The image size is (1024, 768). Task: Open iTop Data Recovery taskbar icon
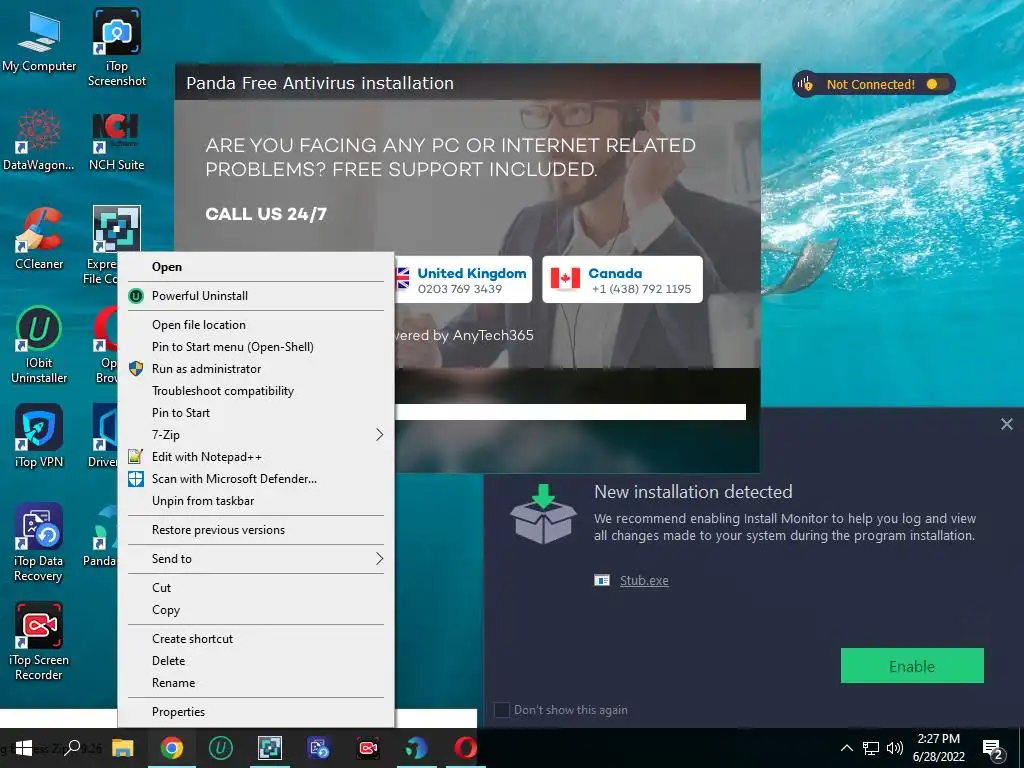tap(319, 748)
